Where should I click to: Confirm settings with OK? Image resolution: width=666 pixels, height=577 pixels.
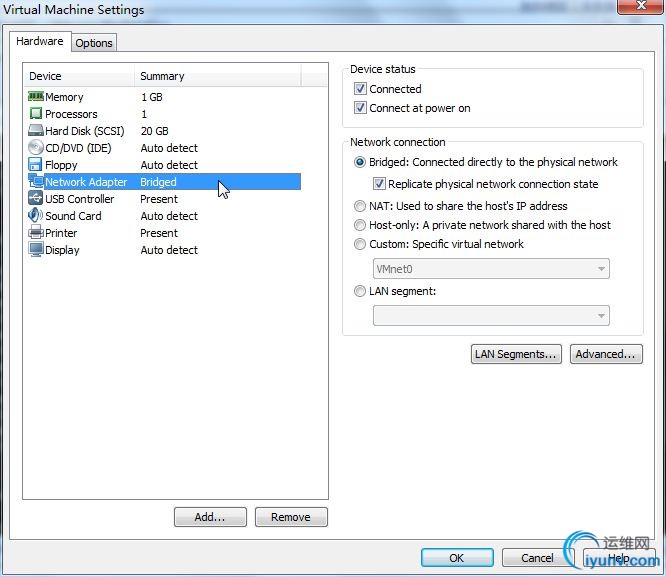tap(457, 557)
